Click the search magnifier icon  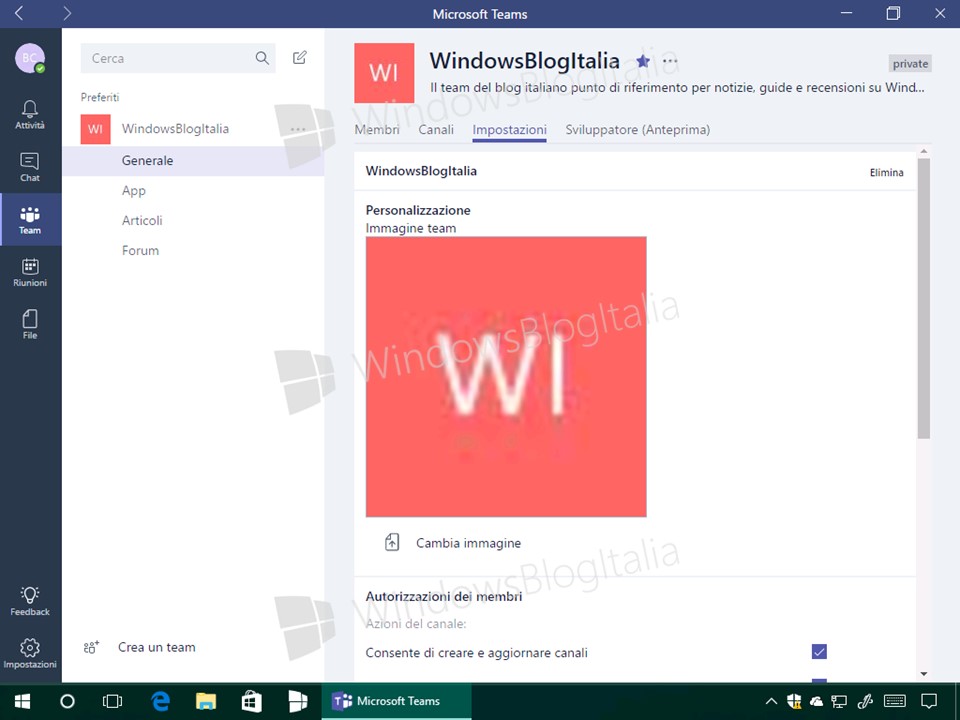click(x=262, y=58)
